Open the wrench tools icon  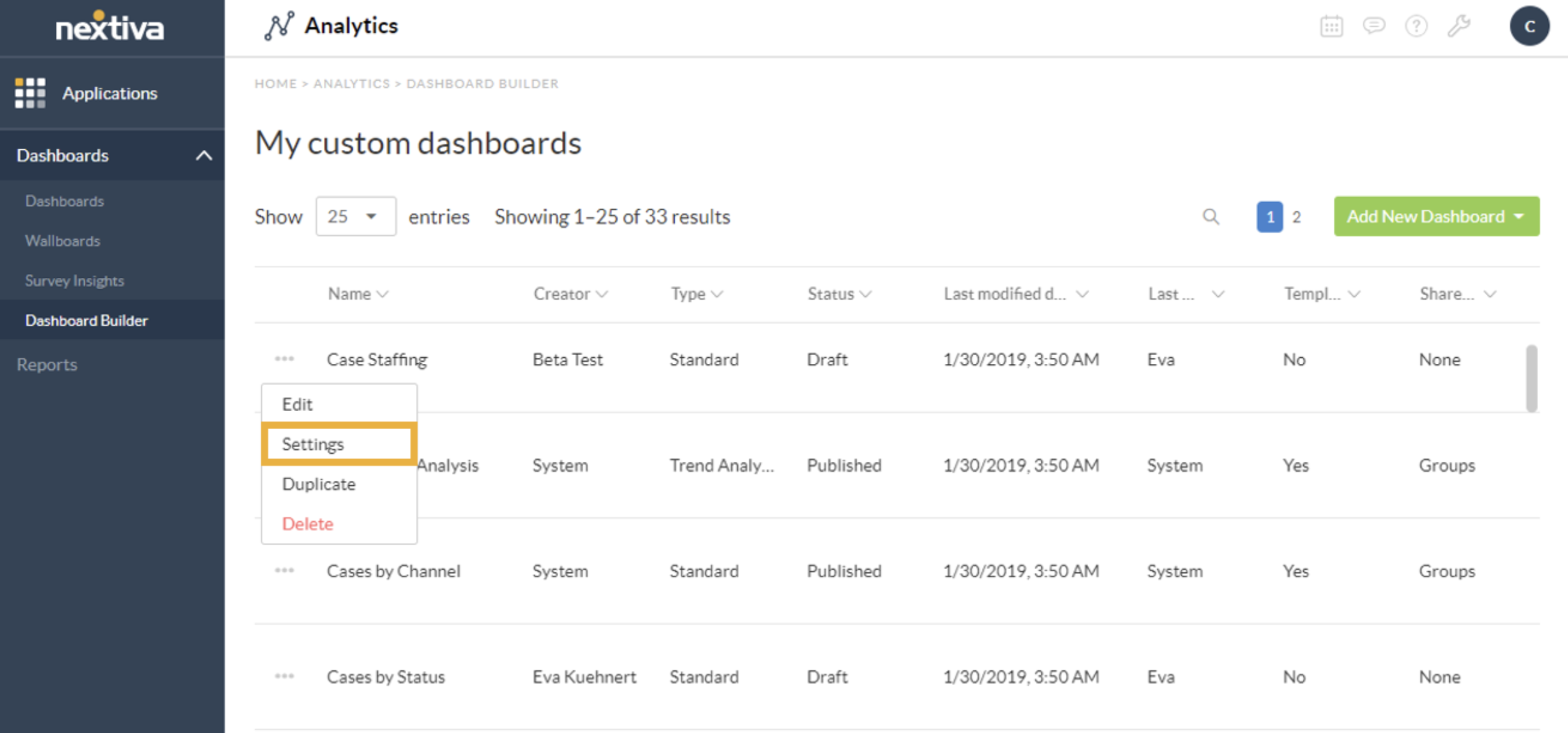pyautogui.click(x=1459, y=27)
